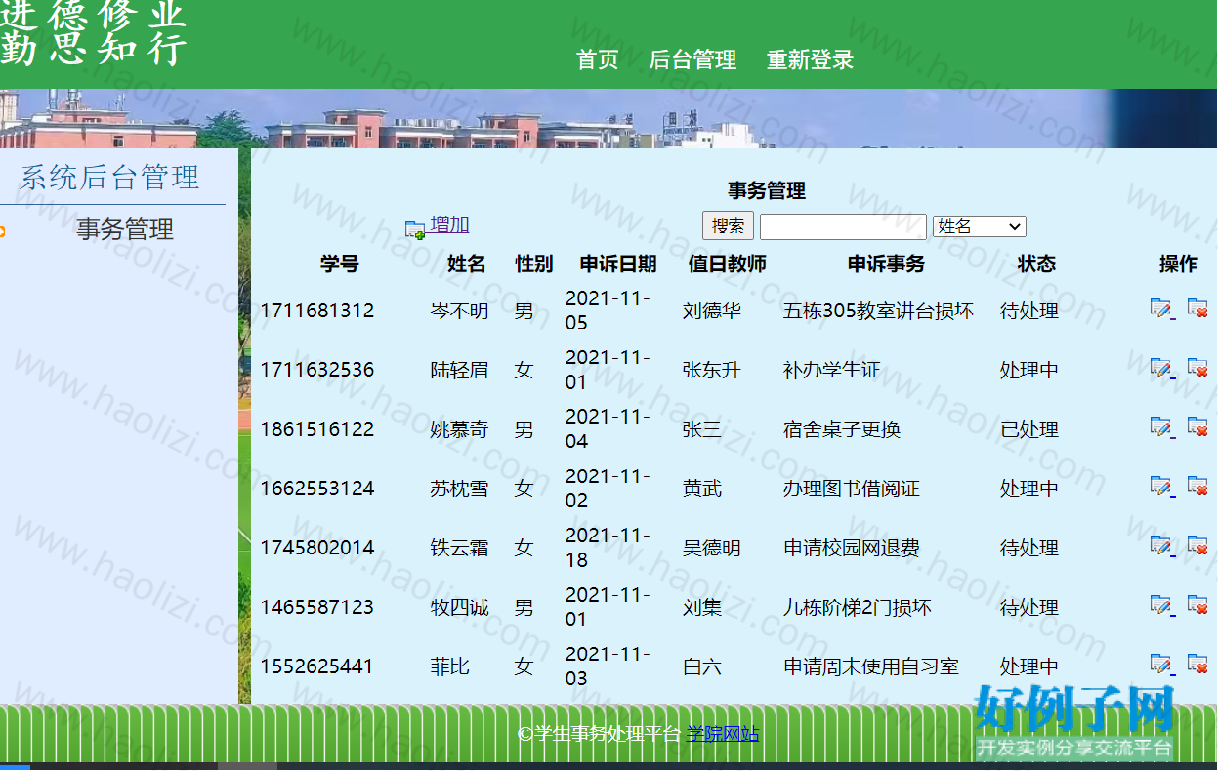Delete the record for 陆轻眉
Screen dimensions: 1218x771
[x=1197, y=368]
